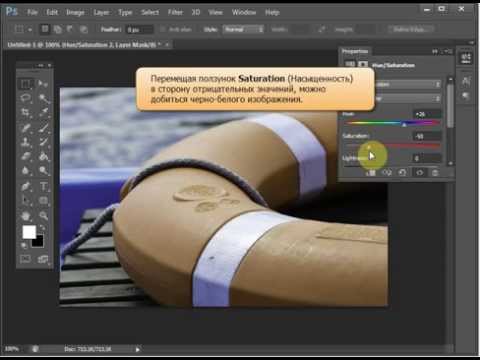This screenshot has height=360, width=480.
Task: Select the Rectangle shape tool
Action: (43, 201)
